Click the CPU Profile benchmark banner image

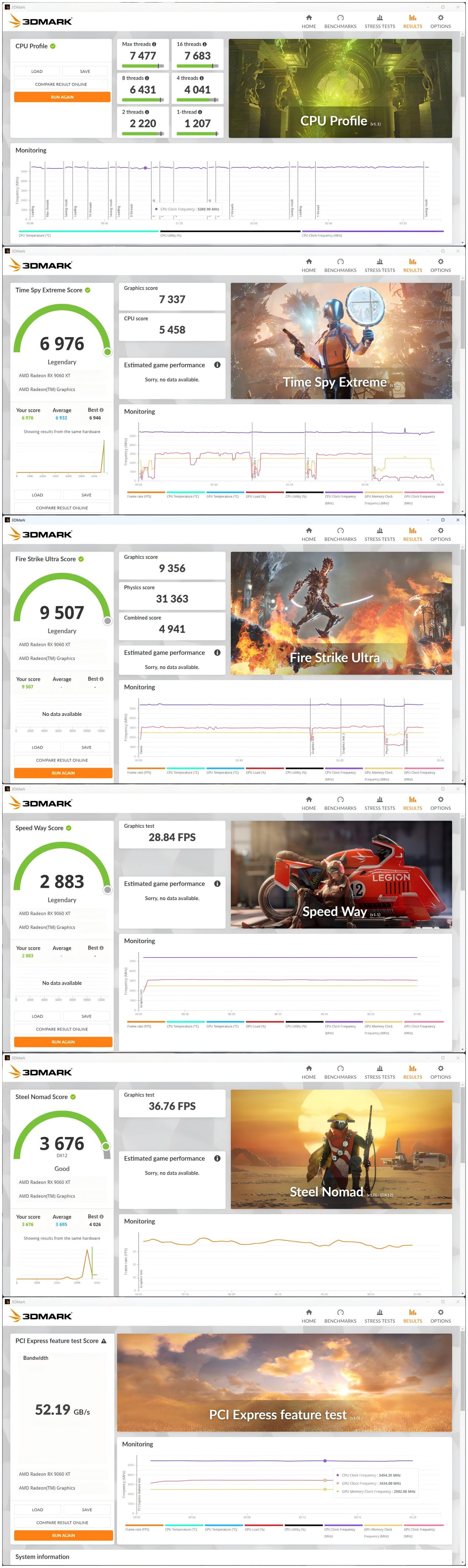tap(340, 88)
